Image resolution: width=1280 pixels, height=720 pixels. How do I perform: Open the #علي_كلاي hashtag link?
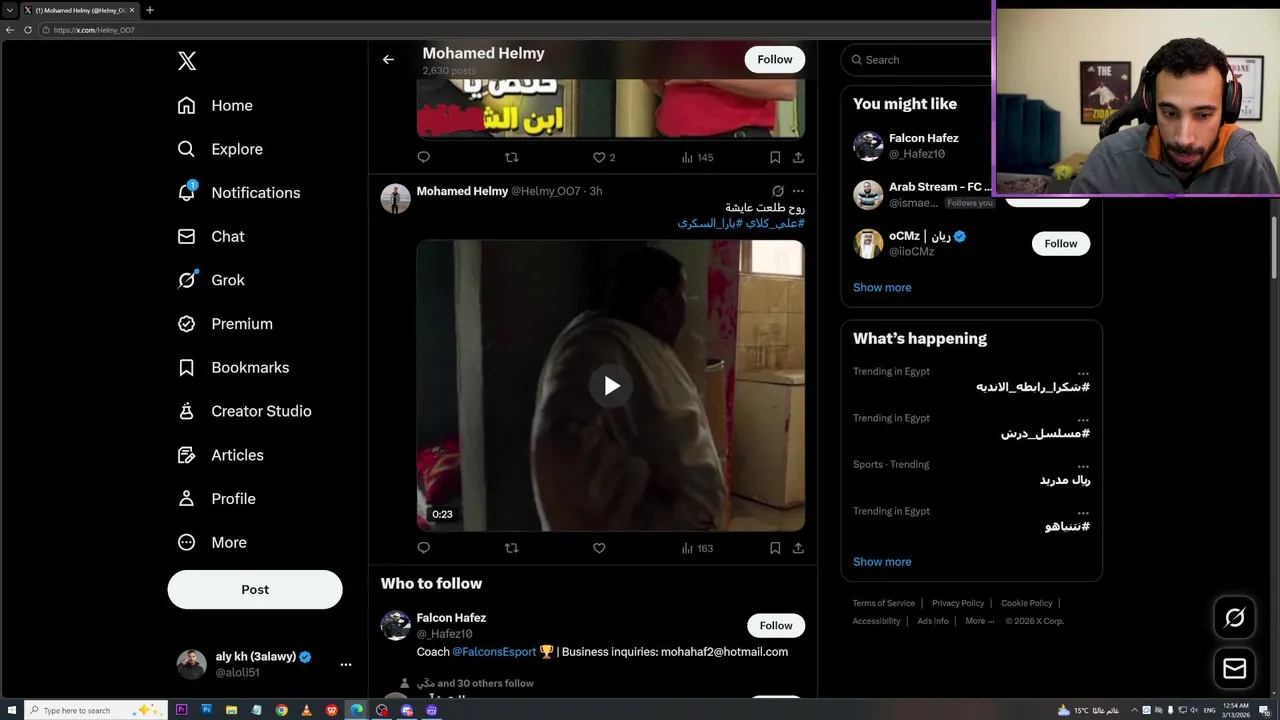pos(776,223)
